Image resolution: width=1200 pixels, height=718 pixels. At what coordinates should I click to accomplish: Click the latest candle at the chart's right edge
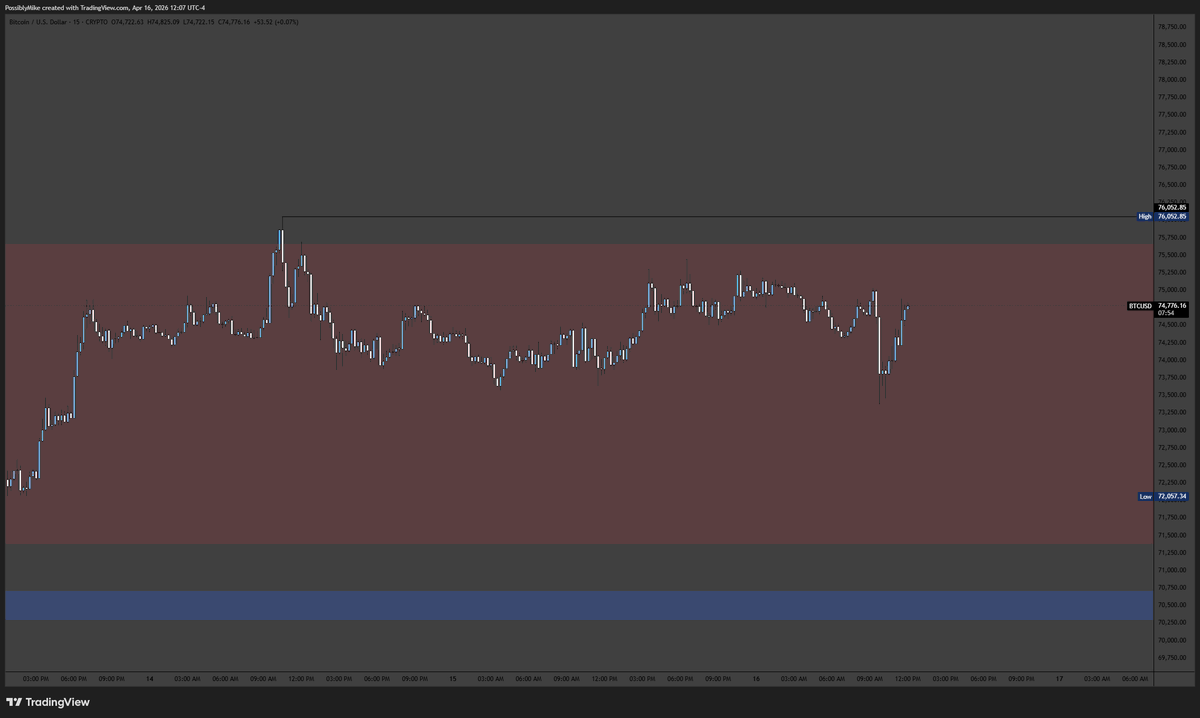pos(907,308)
